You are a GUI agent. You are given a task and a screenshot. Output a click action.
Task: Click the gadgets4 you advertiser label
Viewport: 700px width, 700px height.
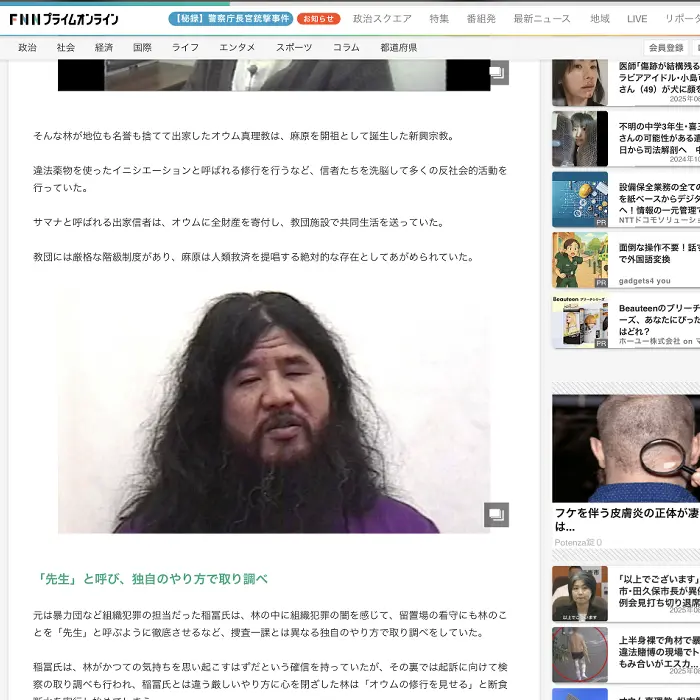coord(644,281)
